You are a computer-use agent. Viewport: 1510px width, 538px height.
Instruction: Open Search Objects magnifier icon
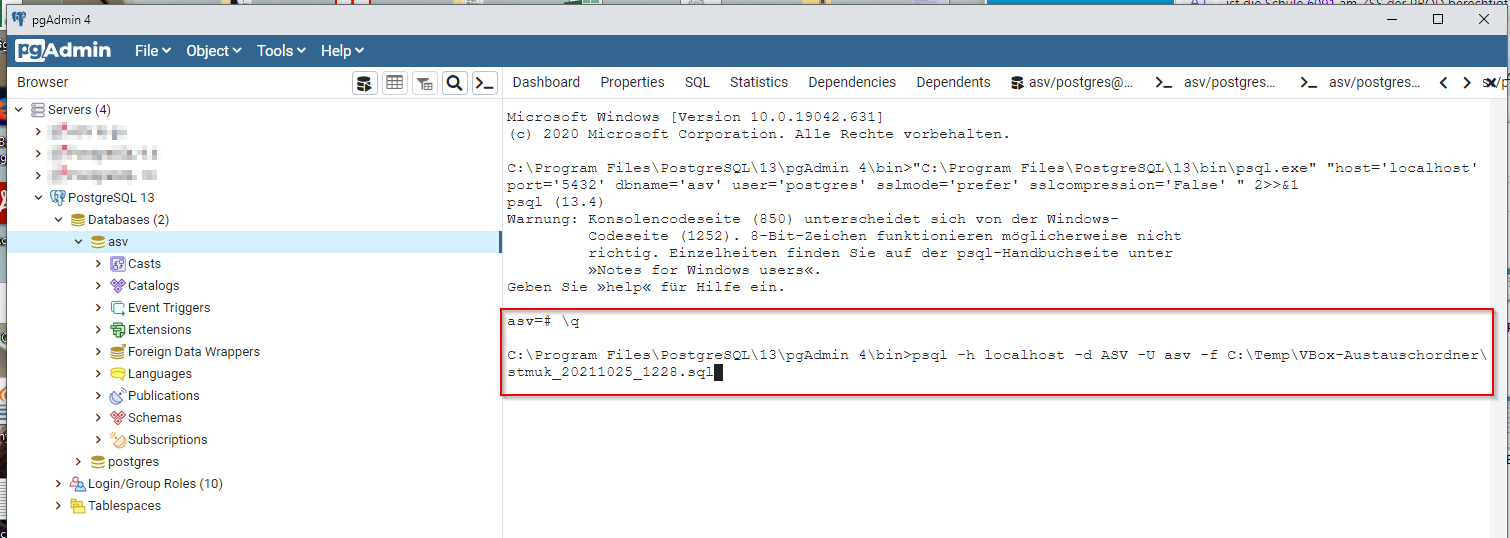tap(455, 83)
